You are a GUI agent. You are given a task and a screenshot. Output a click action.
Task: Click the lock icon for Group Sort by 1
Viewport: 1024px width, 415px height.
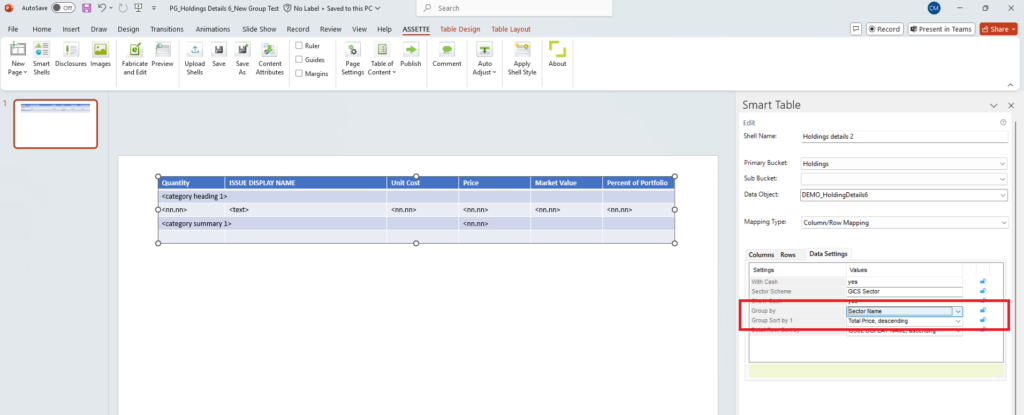[983, 321]
